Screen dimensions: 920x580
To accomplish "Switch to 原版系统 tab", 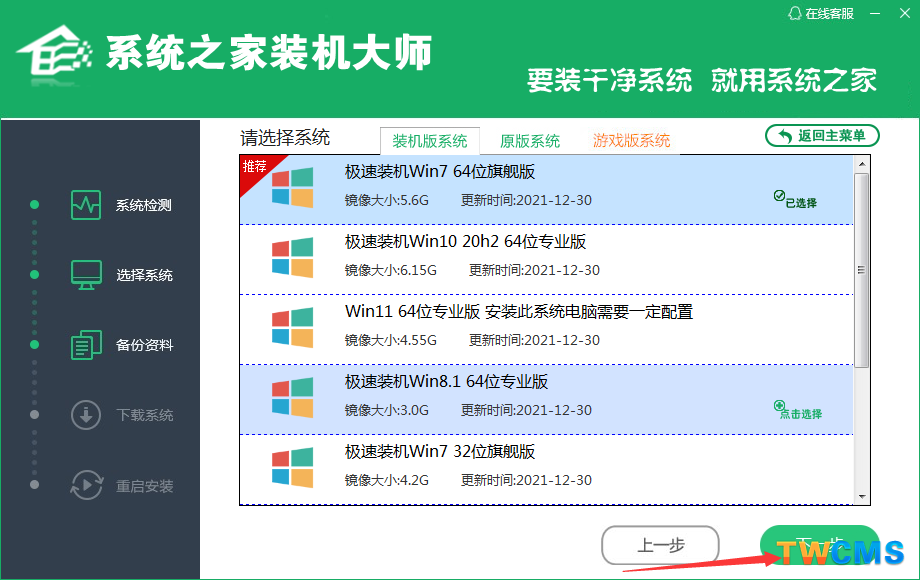I will coord(530,141).
